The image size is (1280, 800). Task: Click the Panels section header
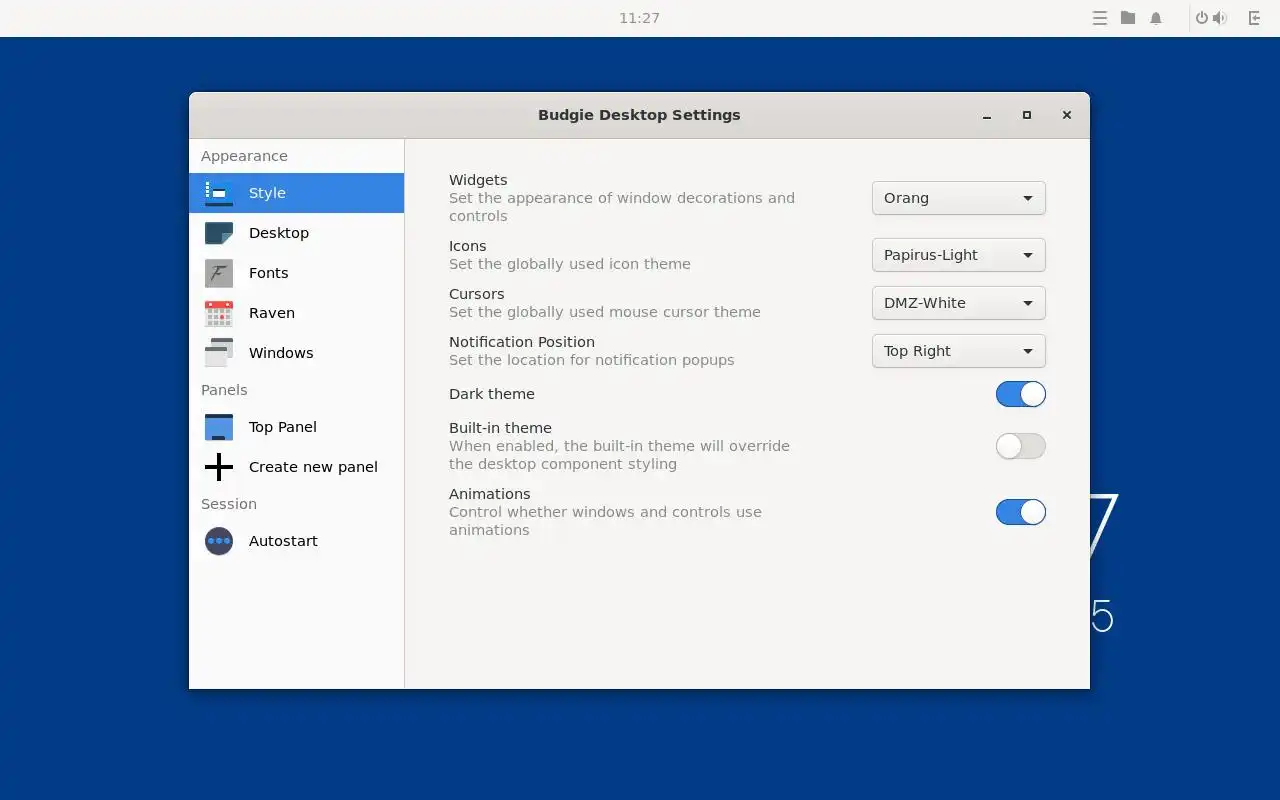[x=224, y=390]
